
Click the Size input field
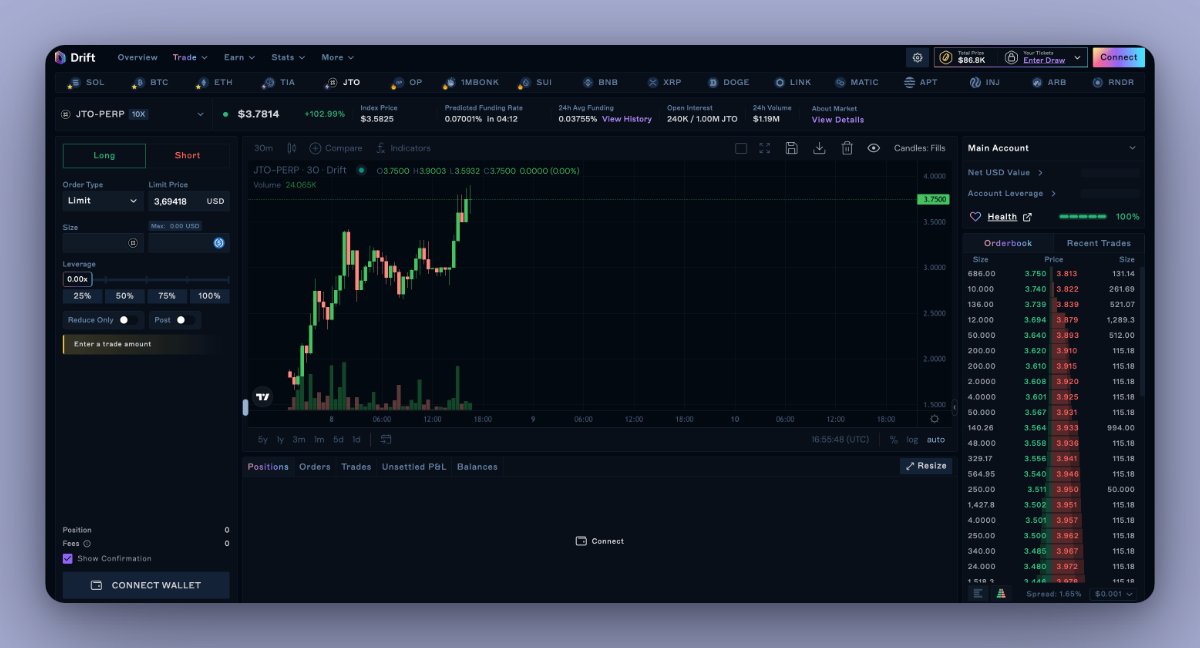coord(104,243)
